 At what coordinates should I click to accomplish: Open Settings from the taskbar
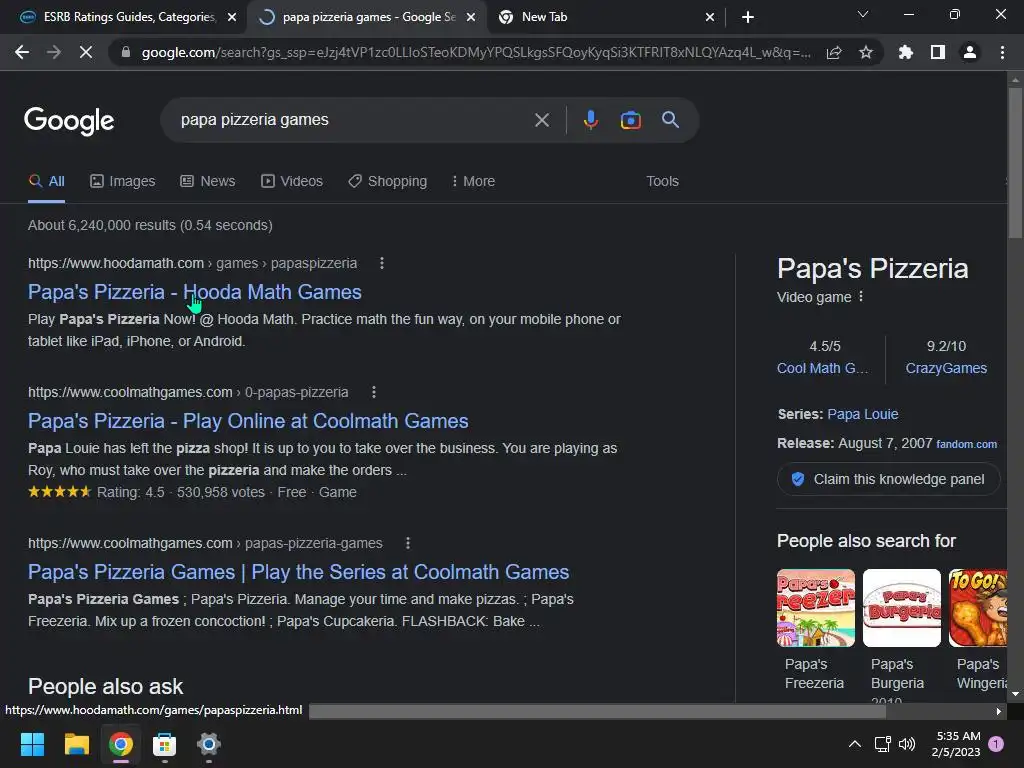coord(208,744)
